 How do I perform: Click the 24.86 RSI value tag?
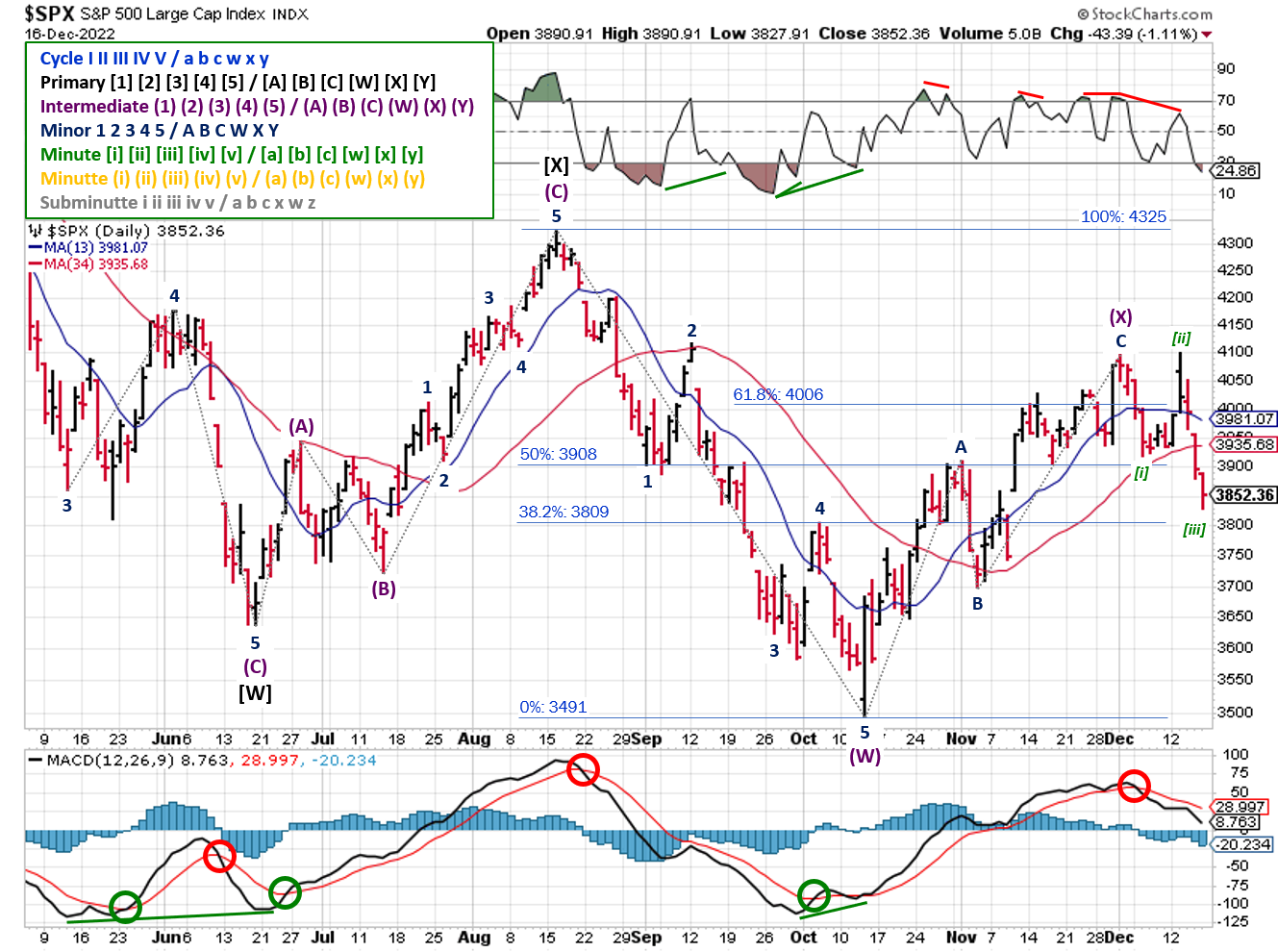tap(1236, 170)
